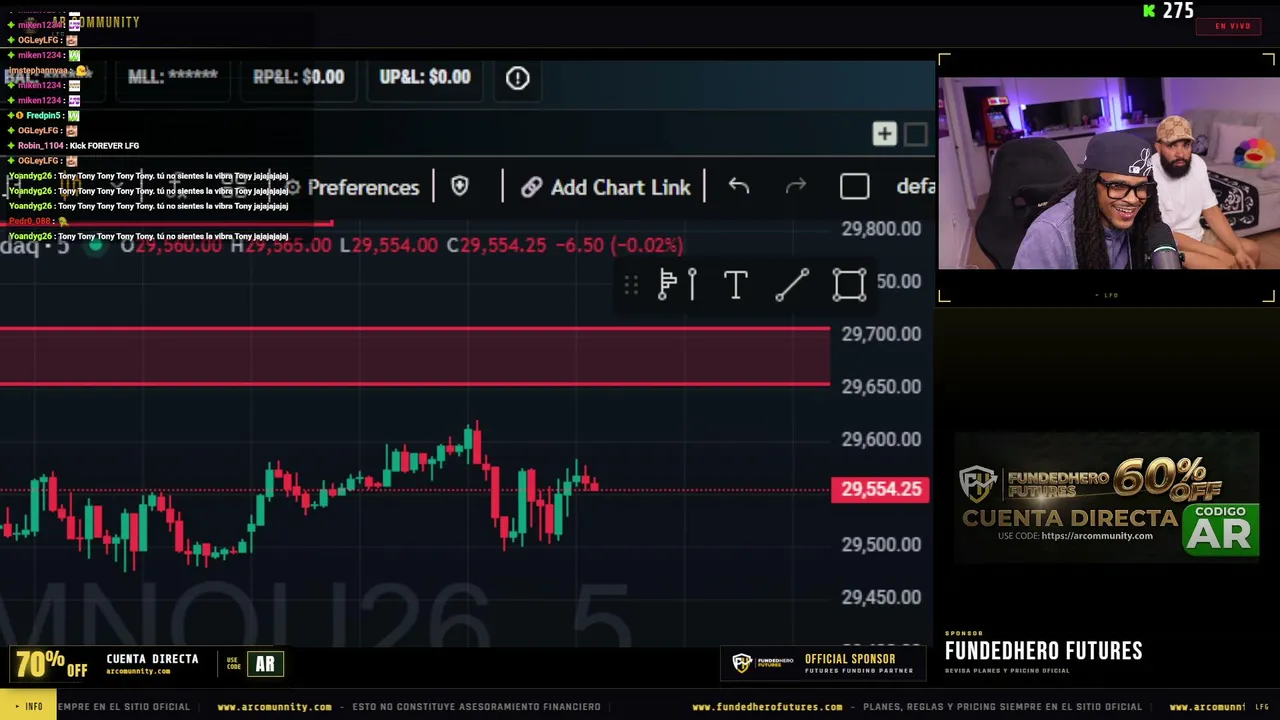Click the 29,500.00 price axis label
This screenshot has height=720, width=1280.
pos(881,545)
